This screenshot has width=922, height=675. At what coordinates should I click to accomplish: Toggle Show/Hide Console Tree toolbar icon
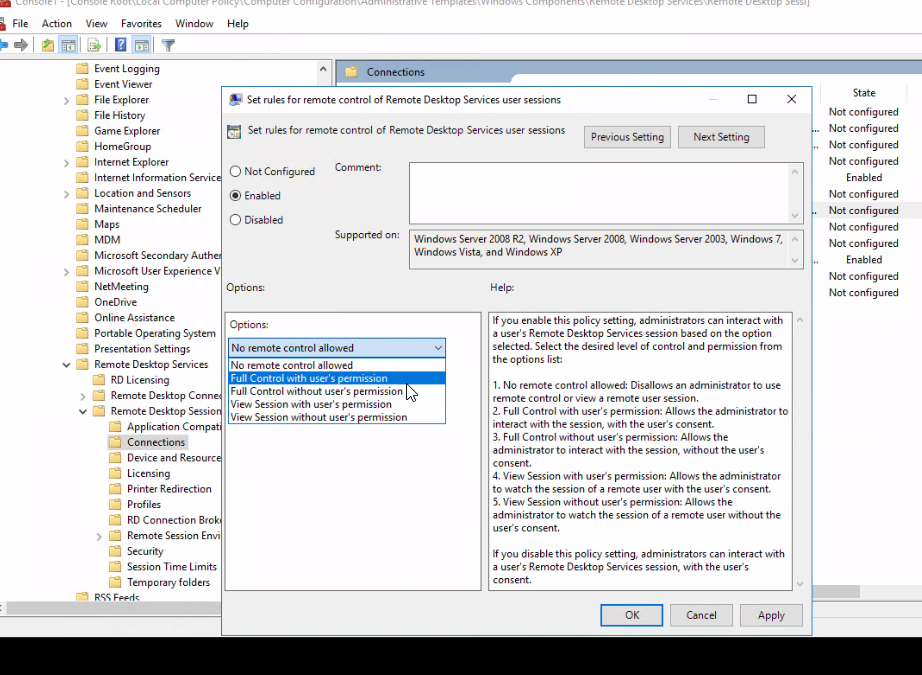[x=69, y=45]
